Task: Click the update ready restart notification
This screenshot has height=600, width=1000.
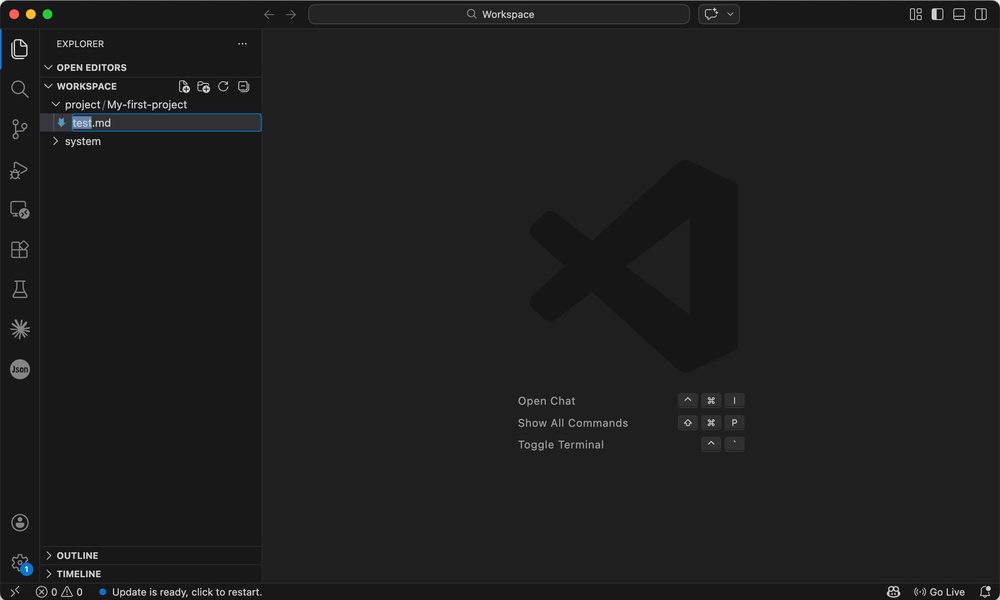Action: [186, 592]
